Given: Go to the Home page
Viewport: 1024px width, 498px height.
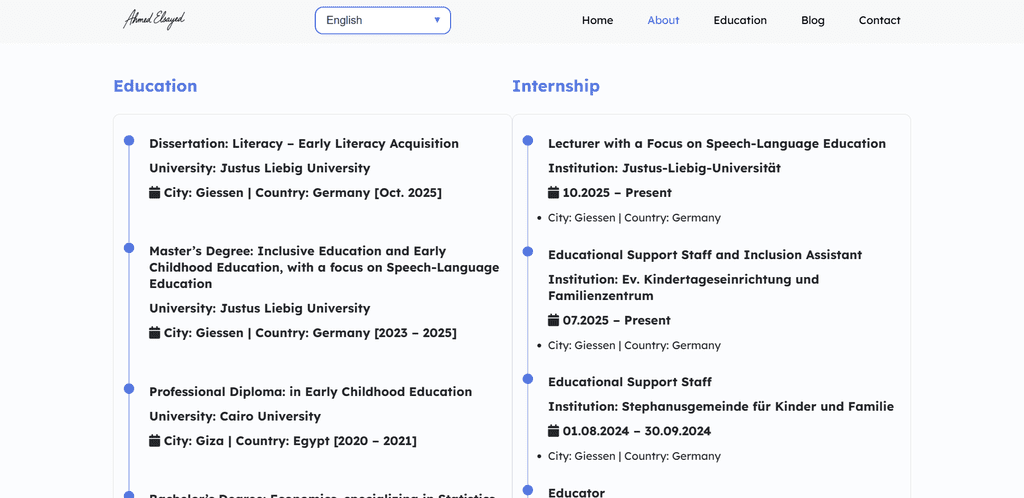Looking at the screenshot, I should pos(597,20).
